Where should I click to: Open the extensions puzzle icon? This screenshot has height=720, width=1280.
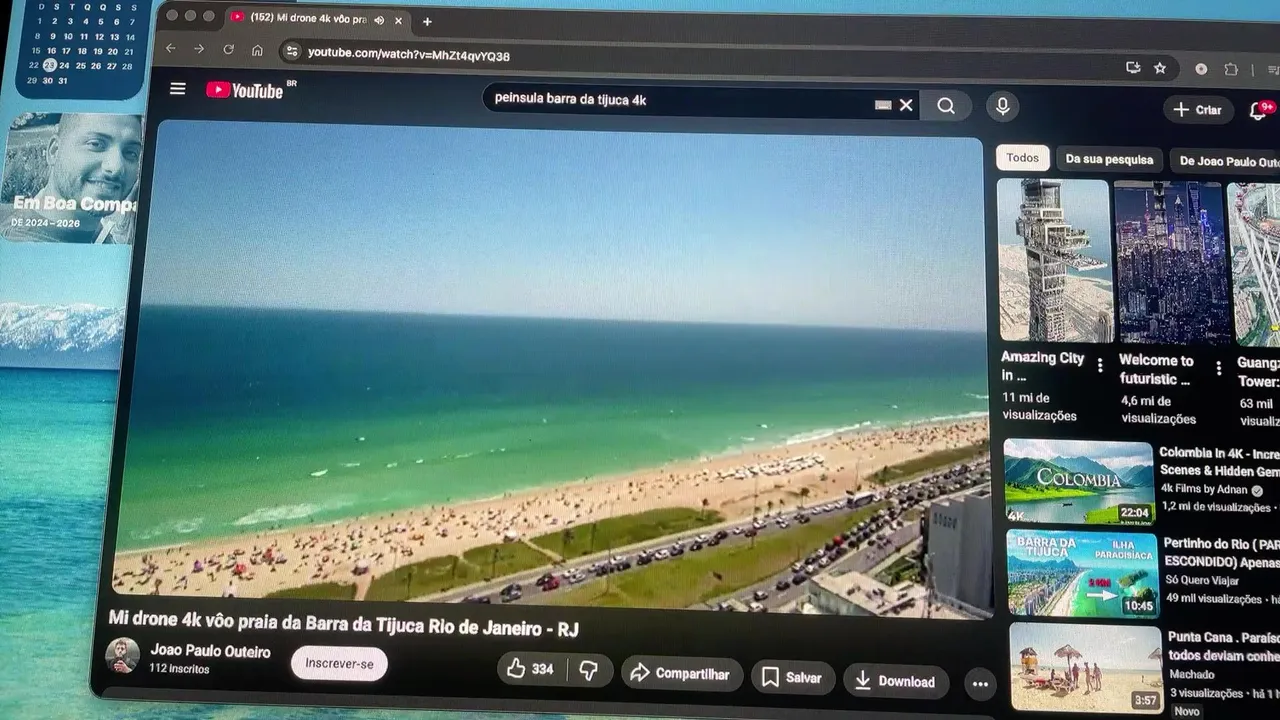(1231, 69)
